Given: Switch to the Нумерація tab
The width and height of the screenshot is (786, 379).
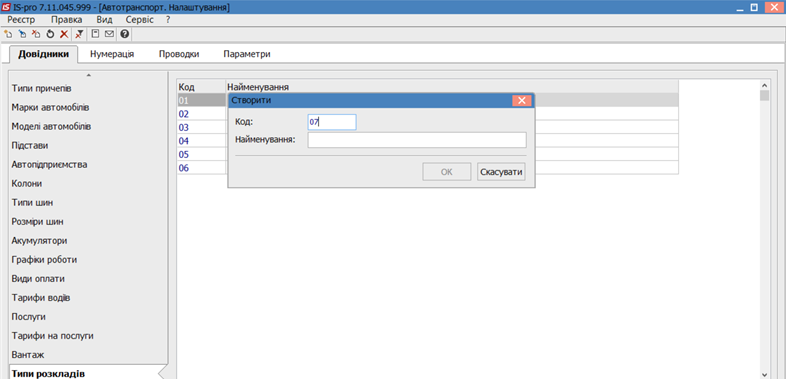Looking at the screenshot, I should tap(112, 54).
